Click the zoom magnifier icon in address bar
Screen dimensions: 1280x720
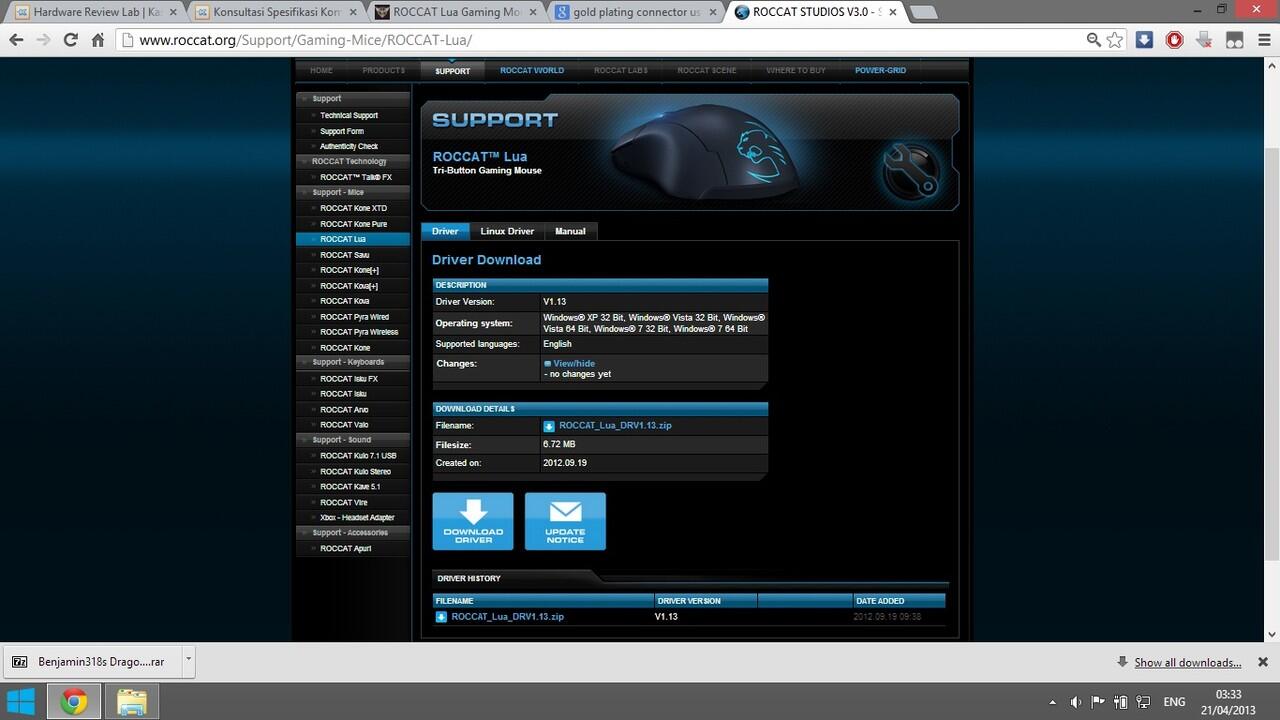1093,40
